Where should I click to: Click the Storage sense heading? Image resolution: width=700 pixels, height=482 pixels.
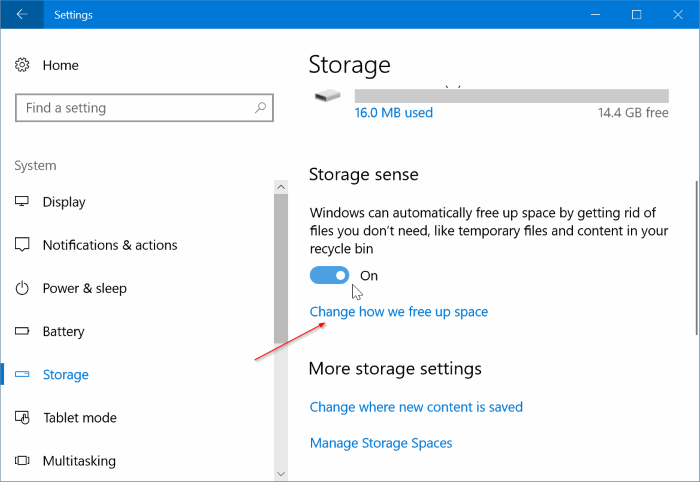tap(364, 175)
